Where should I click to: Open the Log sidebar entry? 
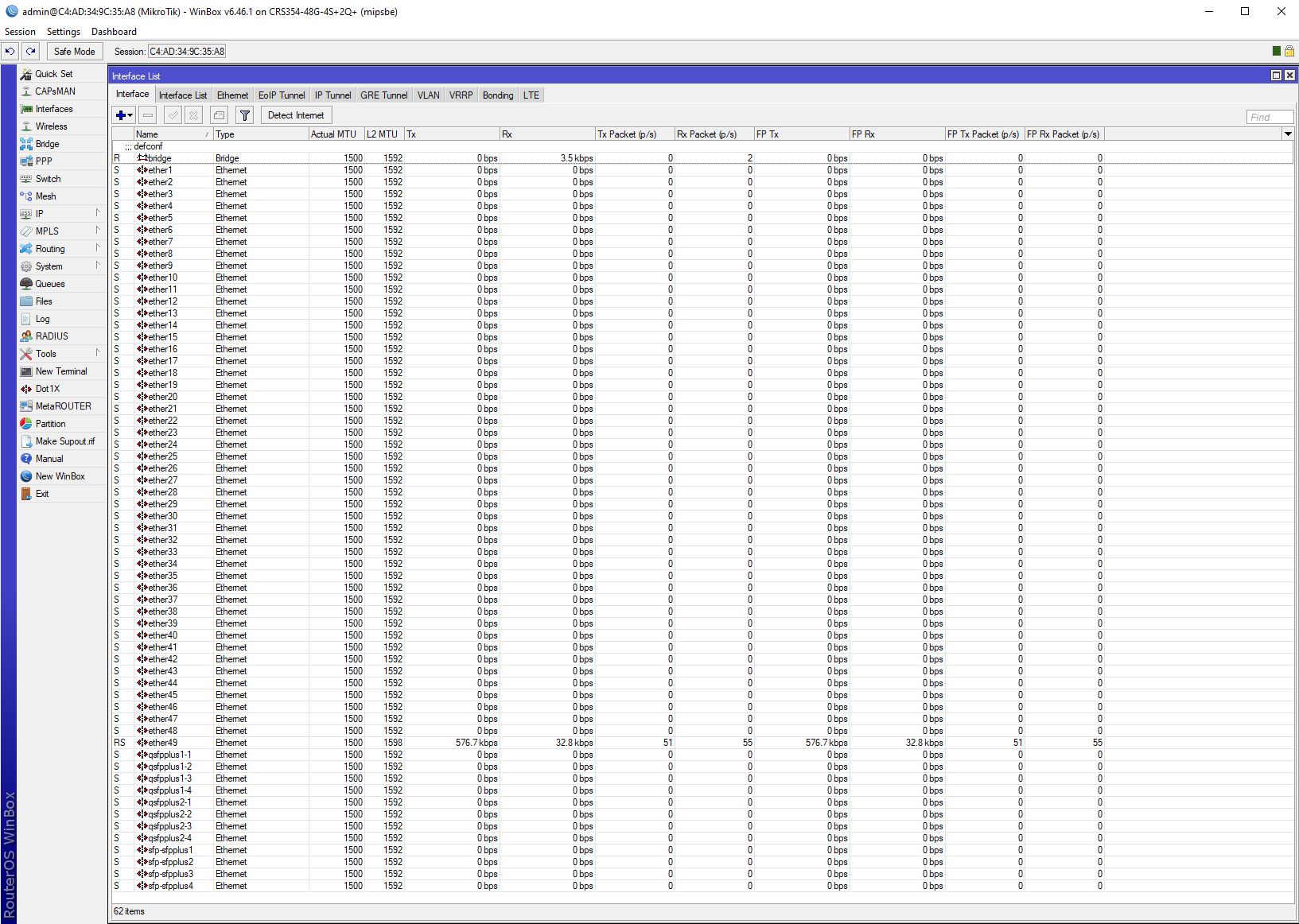point(62,319)
